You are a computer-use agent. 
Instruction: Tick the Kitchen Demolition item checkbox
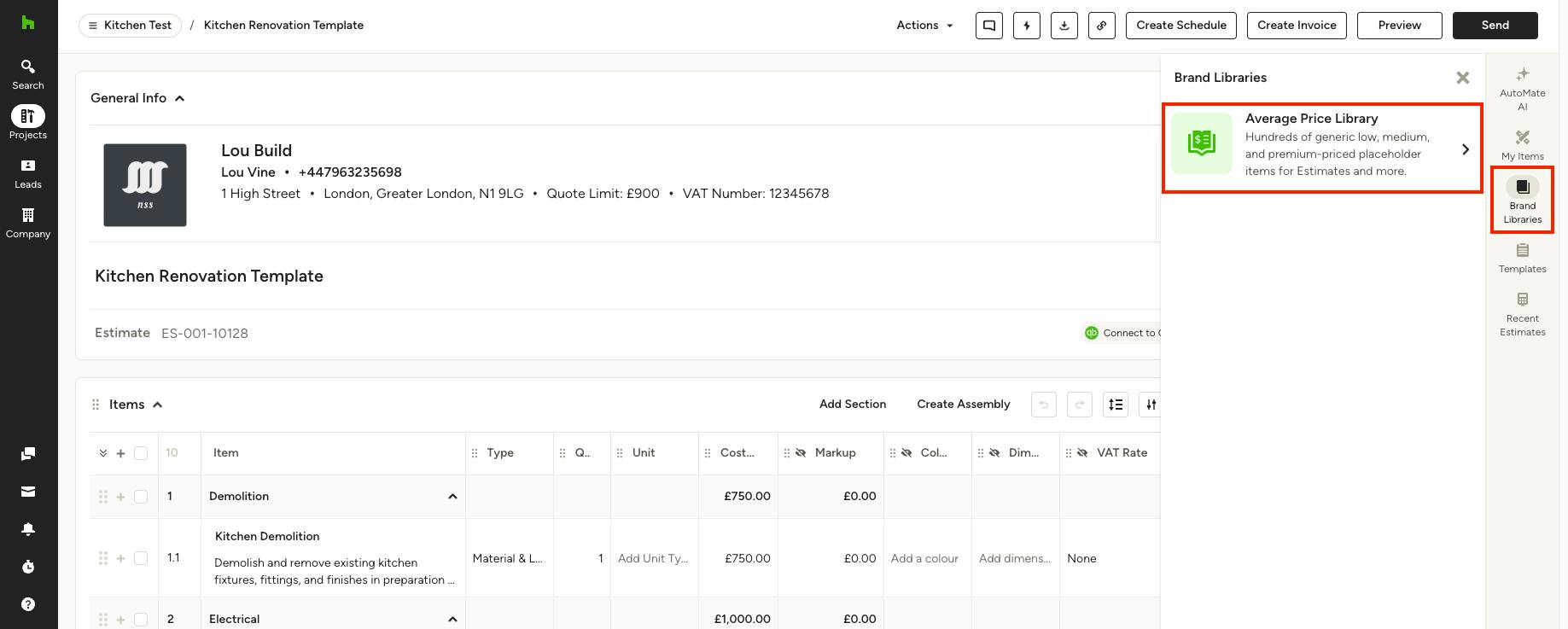(x=141, y=558)
